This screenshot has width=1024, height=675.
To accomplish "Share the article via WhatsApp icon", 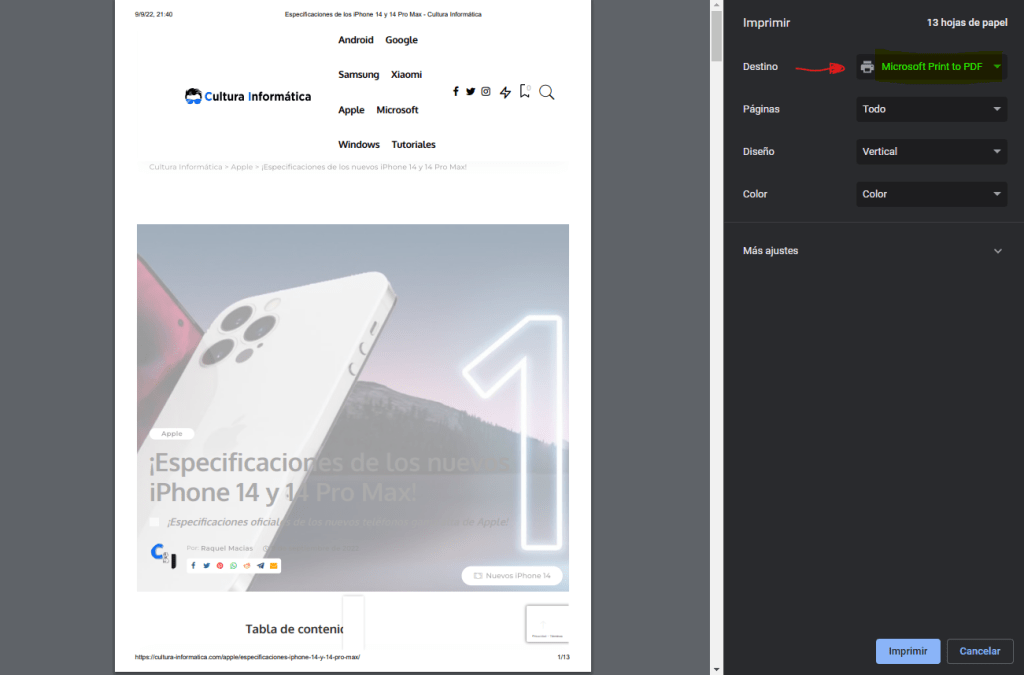I will click(233, 565).
